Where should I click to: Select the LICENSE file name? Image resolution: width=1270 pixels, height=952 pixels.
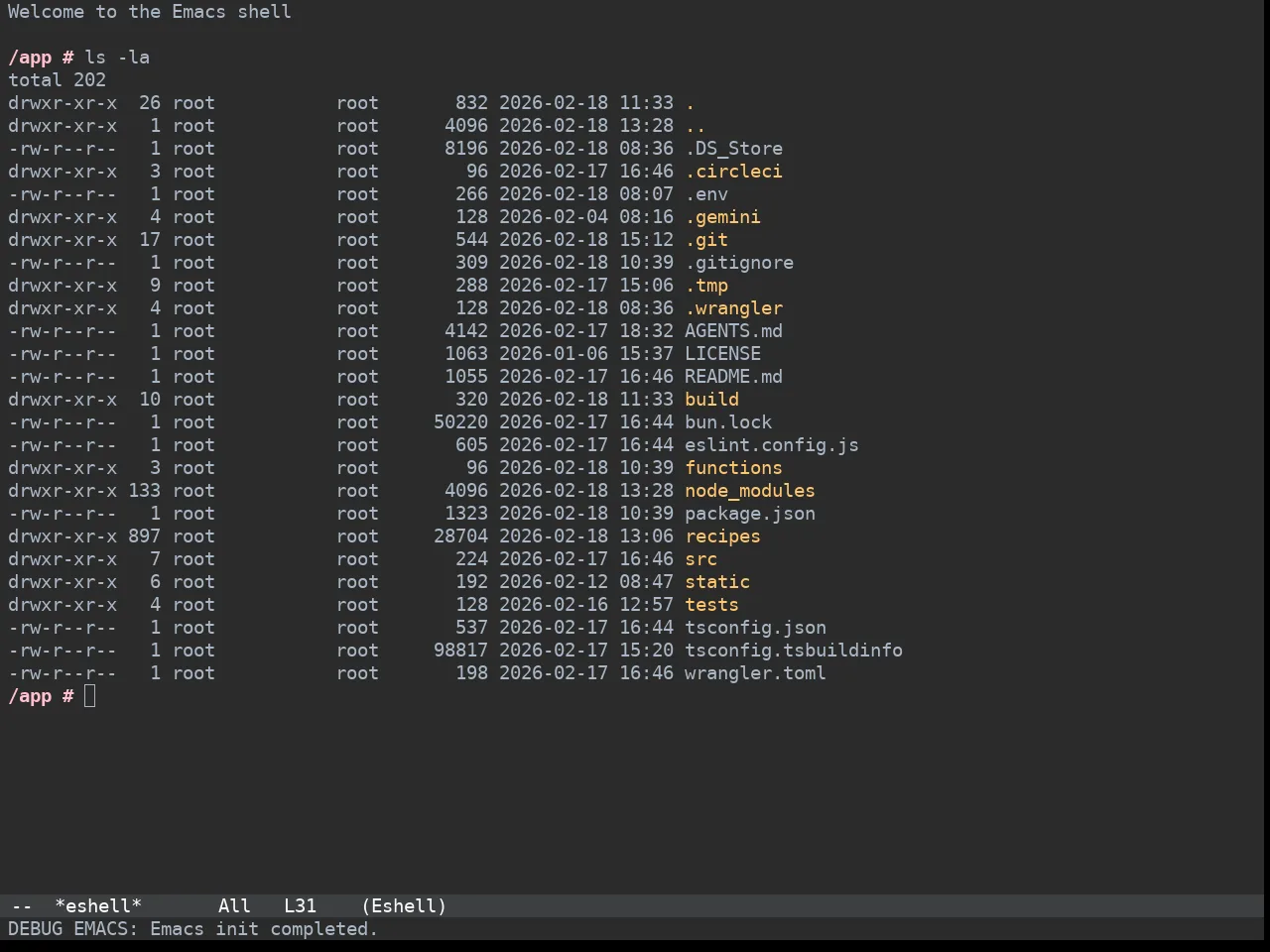pos(722,354)
